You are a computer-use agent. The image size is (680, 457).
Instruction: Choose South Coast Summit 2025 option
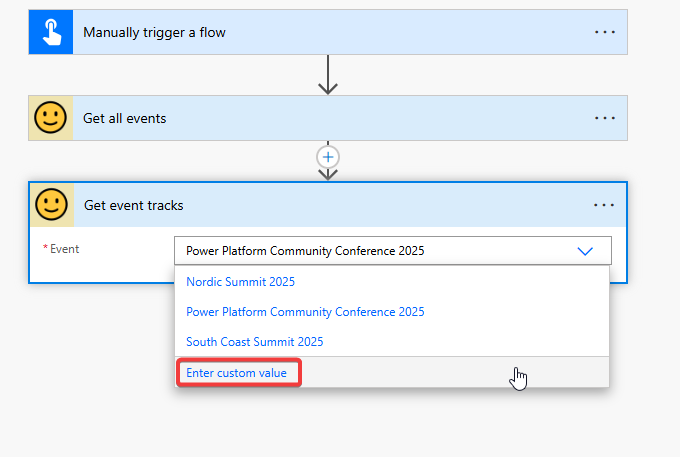(x=254, y=342)
